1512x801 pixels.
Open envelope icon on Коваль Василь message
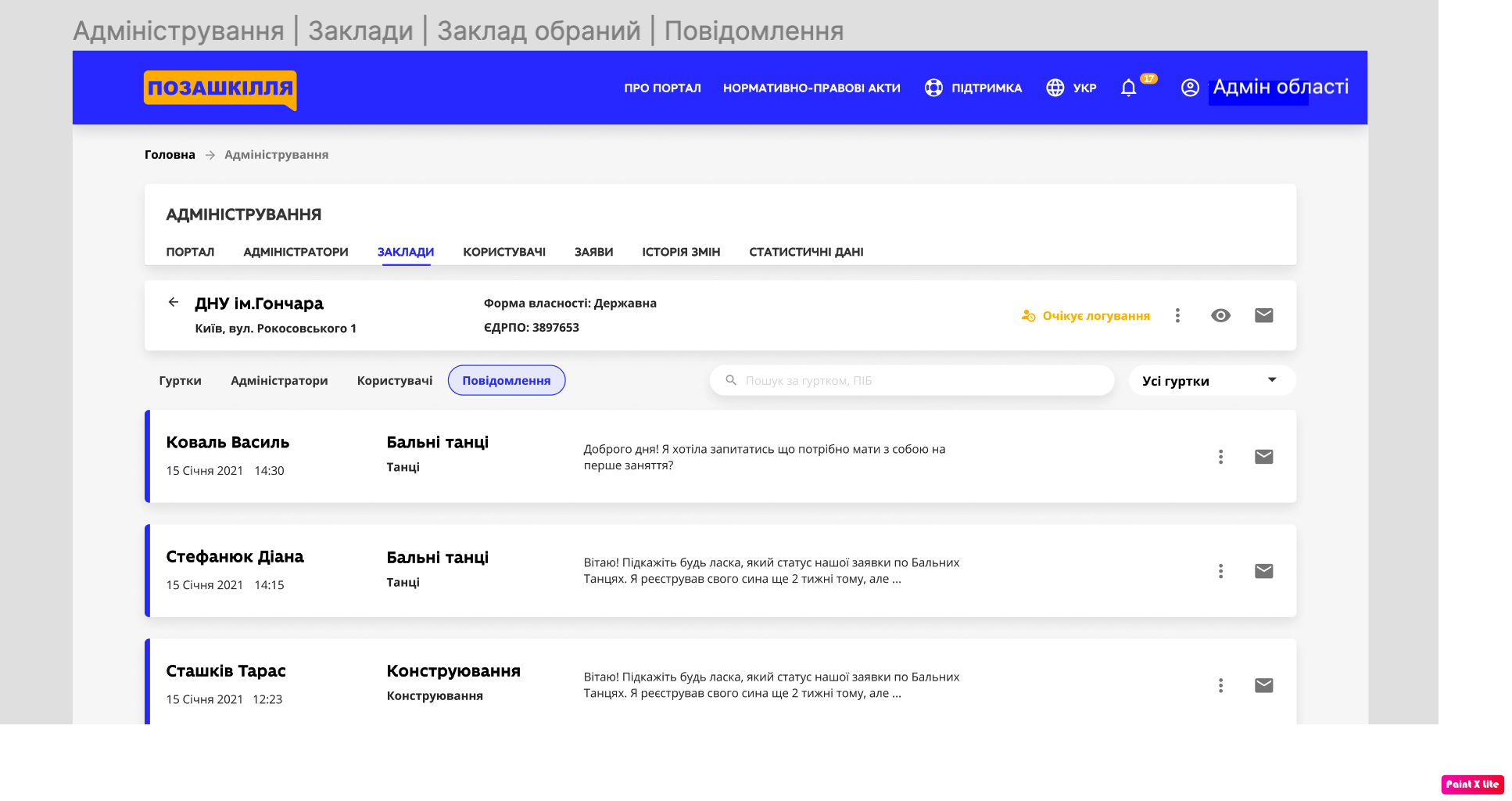coord(1264,457)
